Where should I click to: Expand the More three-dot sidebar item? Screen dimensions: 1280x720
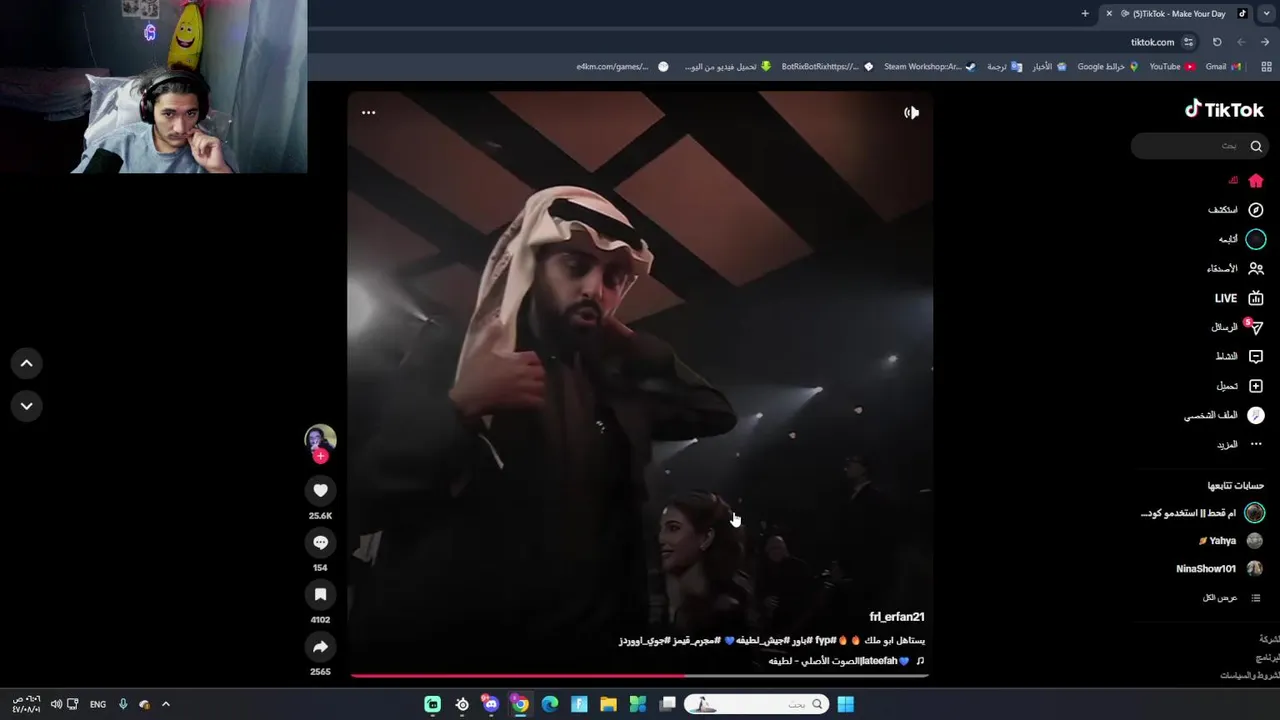(x=1240, y=444)
